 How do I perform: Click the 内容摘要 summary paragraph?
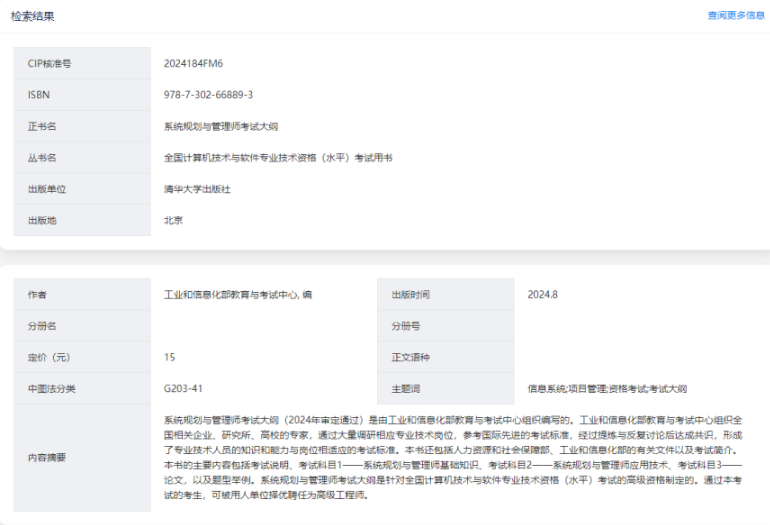453,457
